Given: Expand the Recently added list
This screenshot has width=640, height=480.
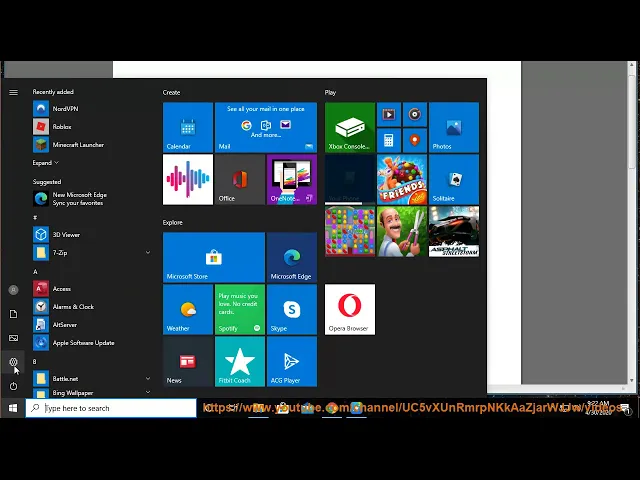Looking at the screenshot, I should (45, 162).
